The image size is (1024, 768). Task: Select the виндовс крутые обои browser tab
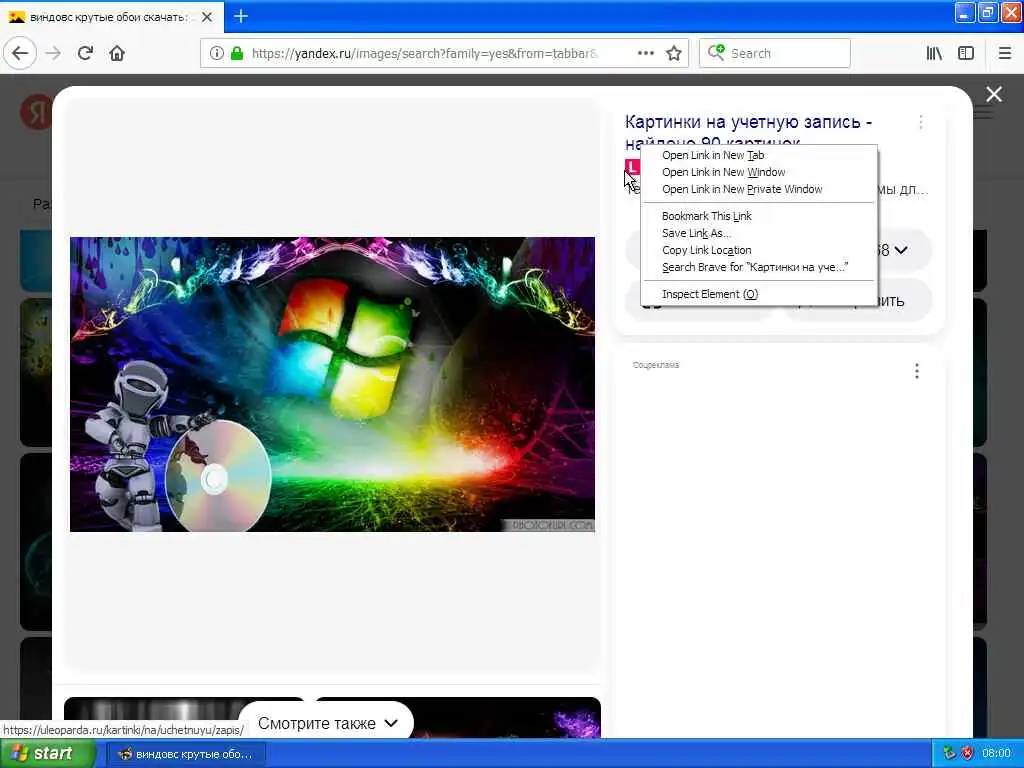tap(111, 17)
